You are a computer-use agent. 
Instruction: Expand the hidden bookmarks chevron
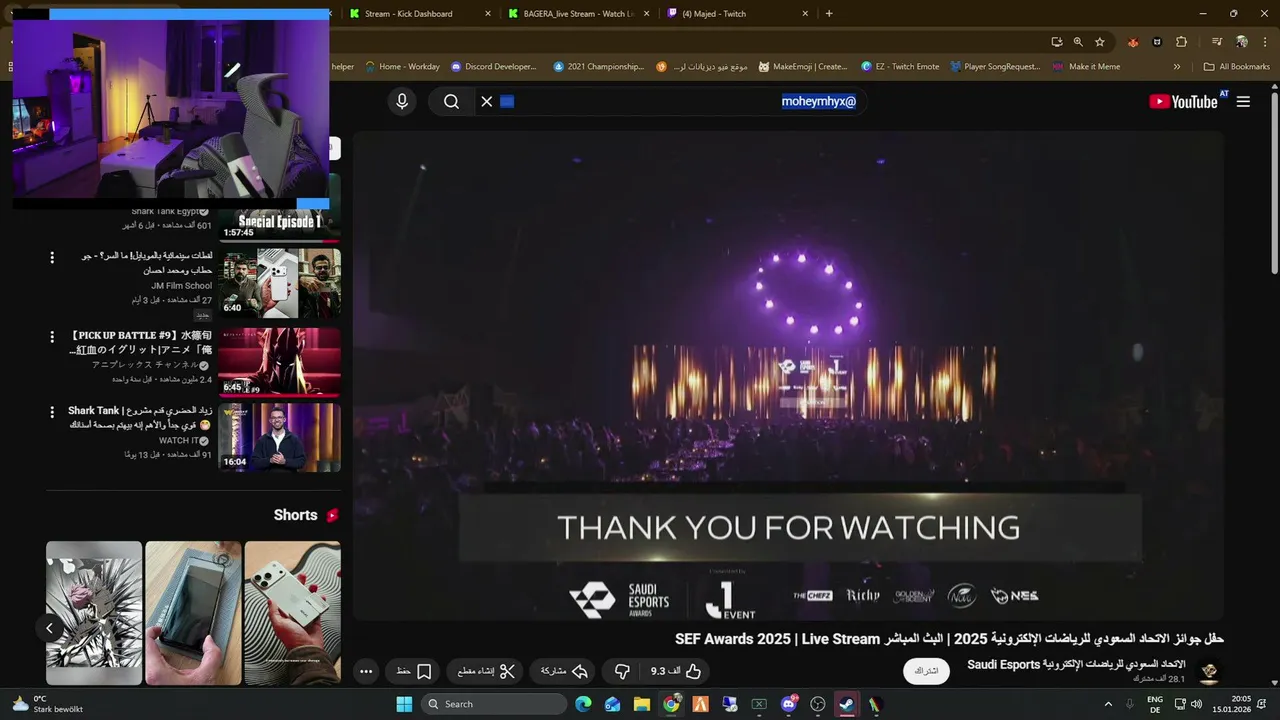coord(1177,67)
